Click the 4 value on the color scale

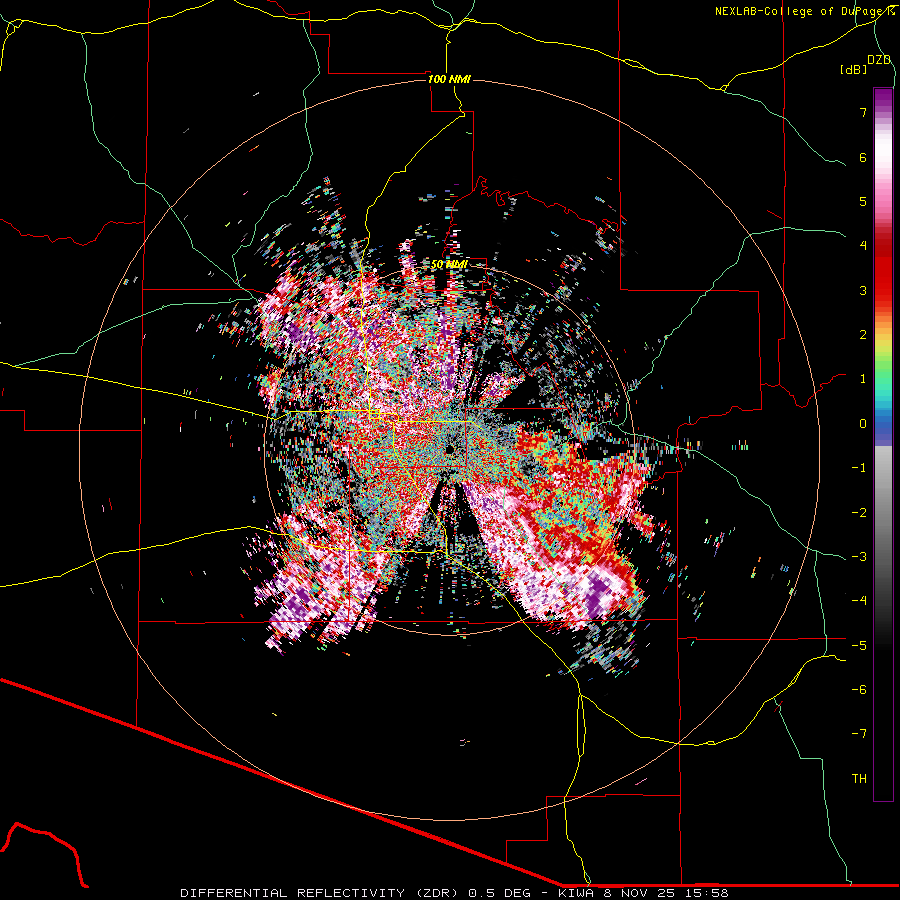(863, 246)
